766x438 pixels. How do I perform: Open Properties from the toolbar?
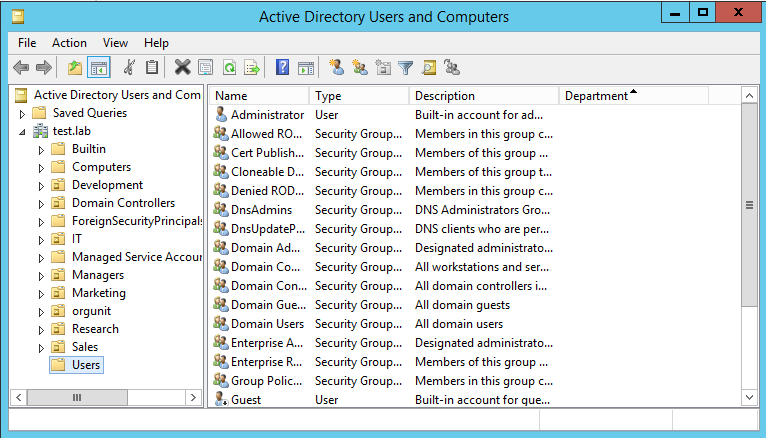click(x=206, y=67)
